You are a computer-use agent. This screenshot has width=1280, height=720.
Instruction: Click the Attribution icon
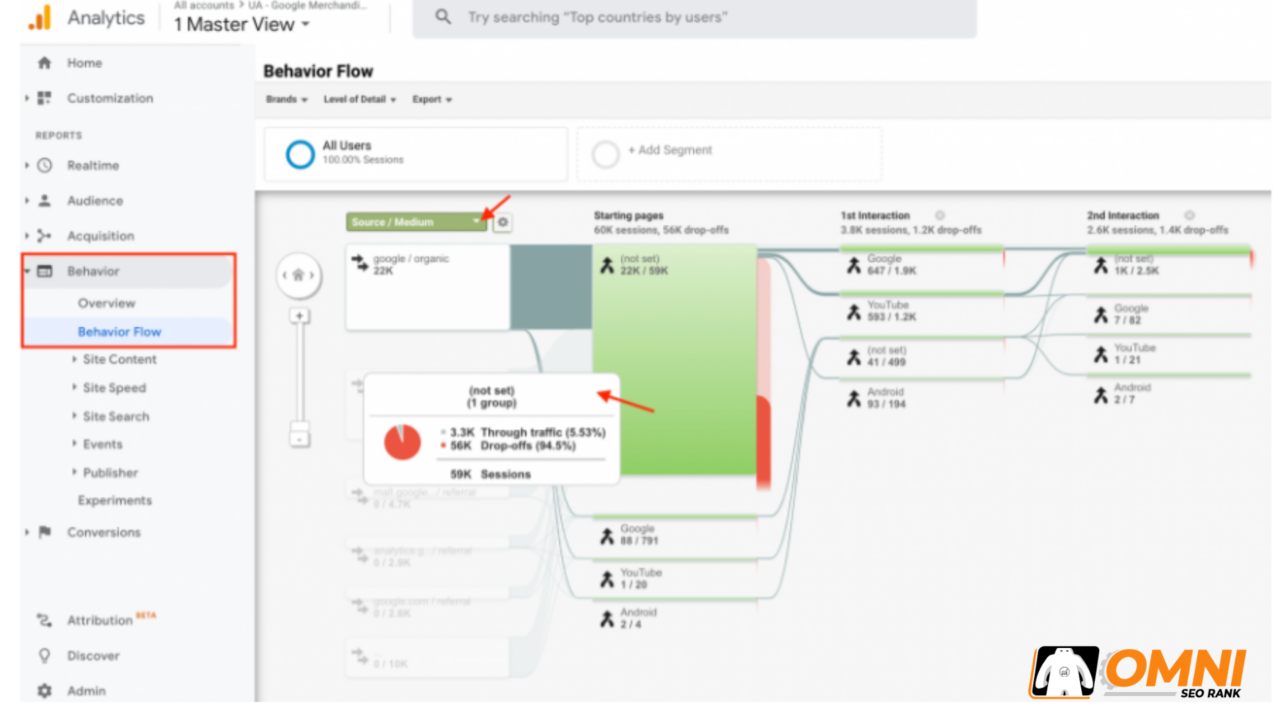(44, 620)
